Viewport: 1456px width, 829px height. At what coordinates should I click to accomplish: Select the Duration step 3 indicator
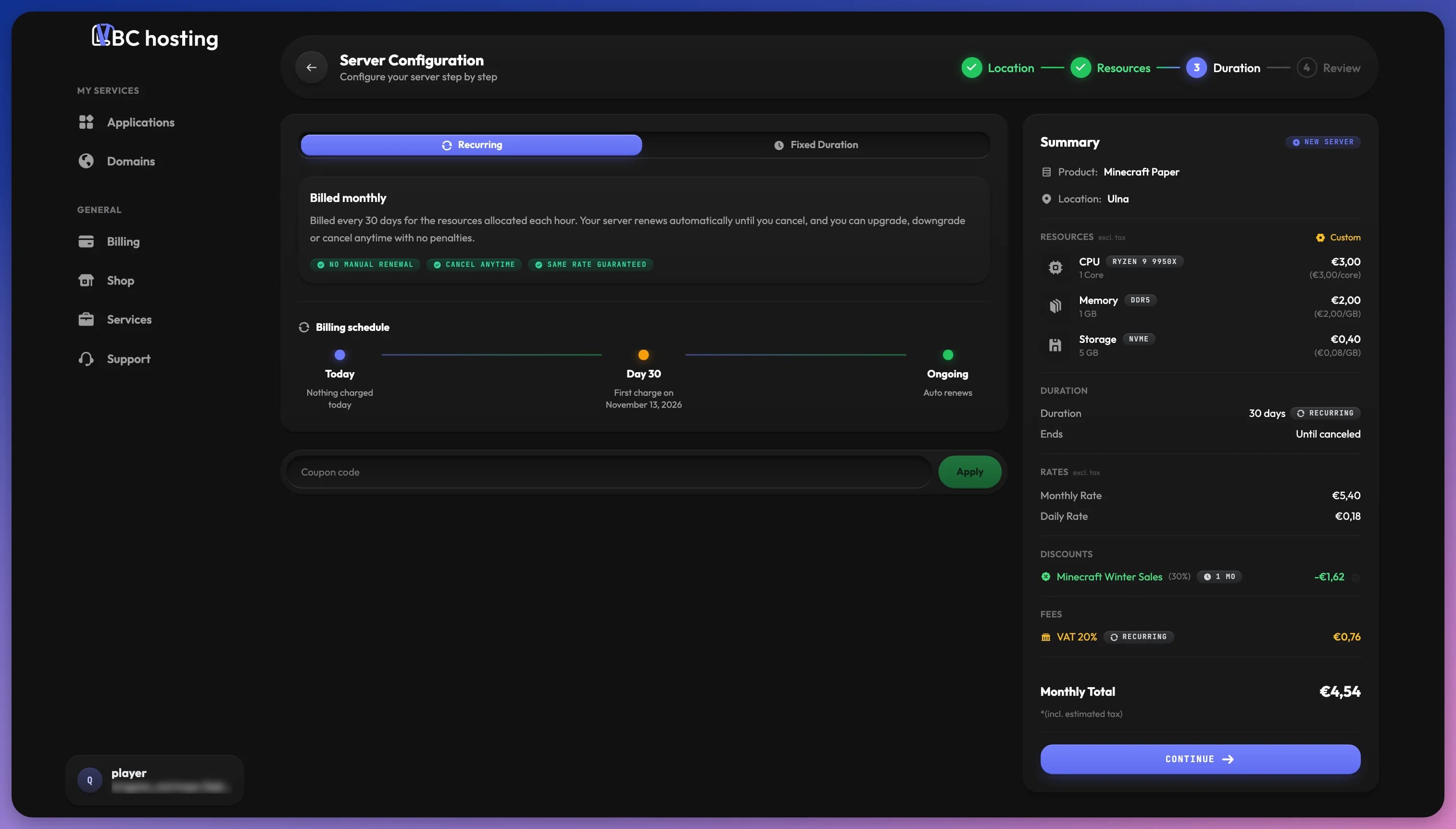pyautogui.click(x=1196, y=67)
